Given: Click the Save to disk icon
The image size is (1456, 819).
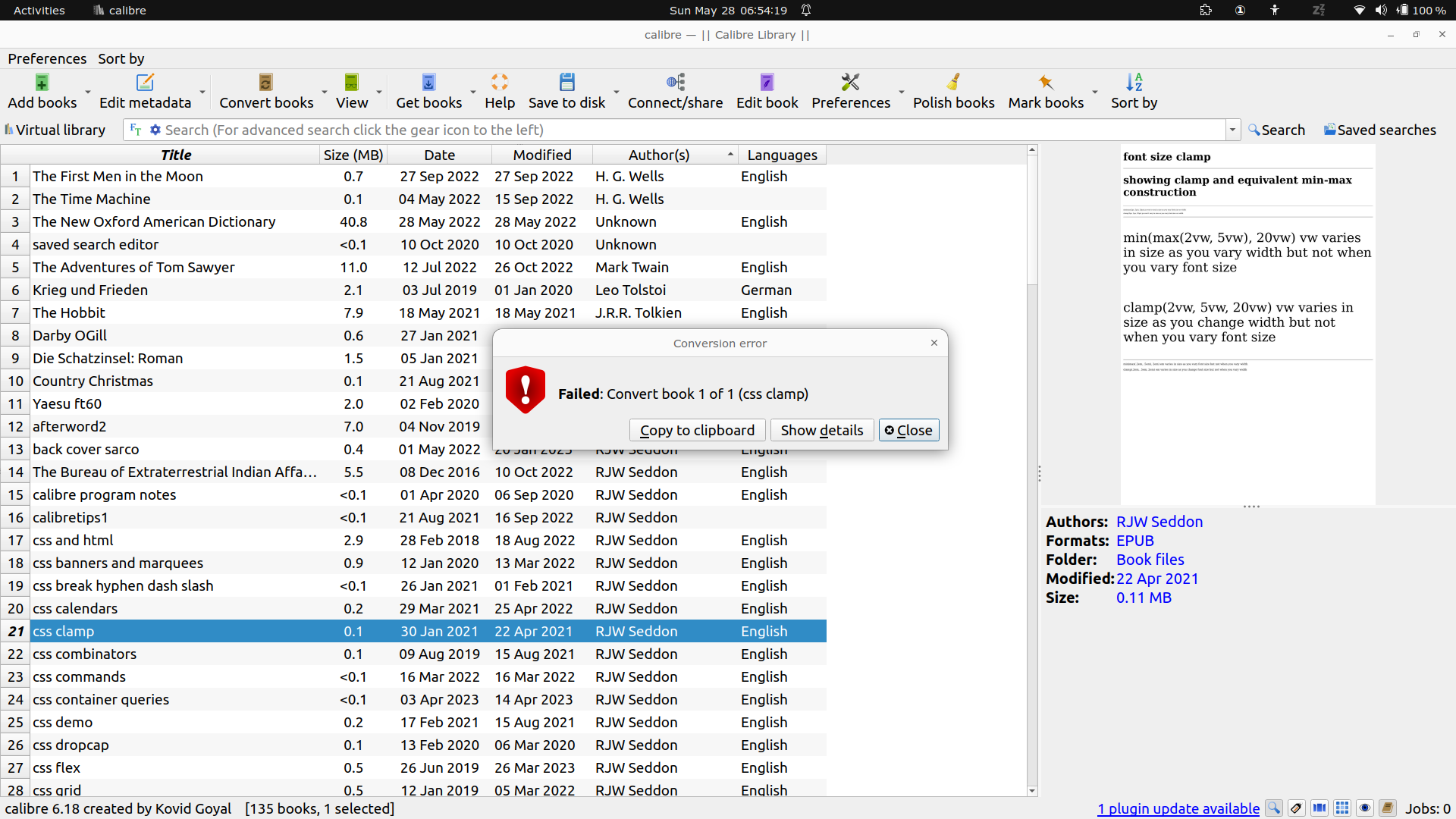Looking at the screenshot, I should point(566,82).
